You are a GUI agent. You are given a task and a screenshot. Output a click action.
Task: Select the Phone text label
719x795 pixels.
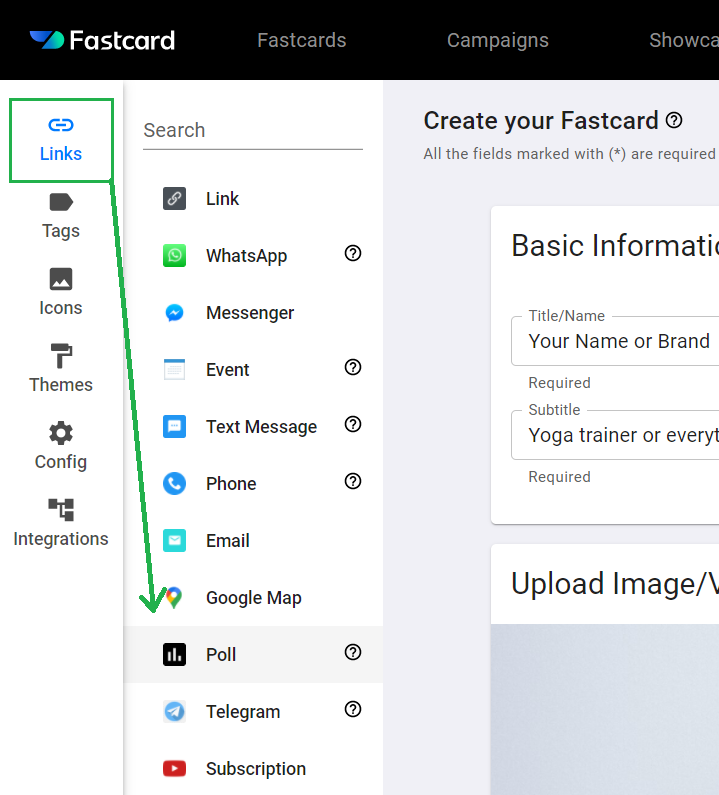[x=231, y=484]
